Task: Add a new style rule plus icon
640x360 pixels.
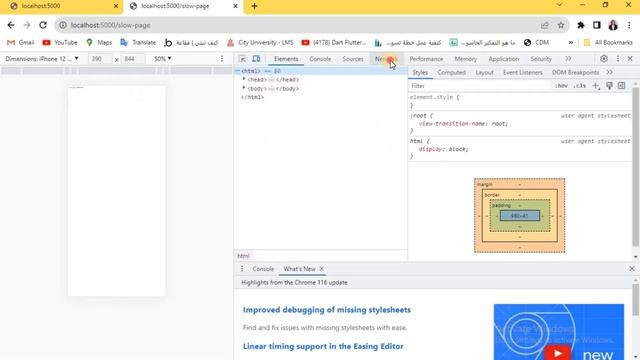Action: click(596, 86)
